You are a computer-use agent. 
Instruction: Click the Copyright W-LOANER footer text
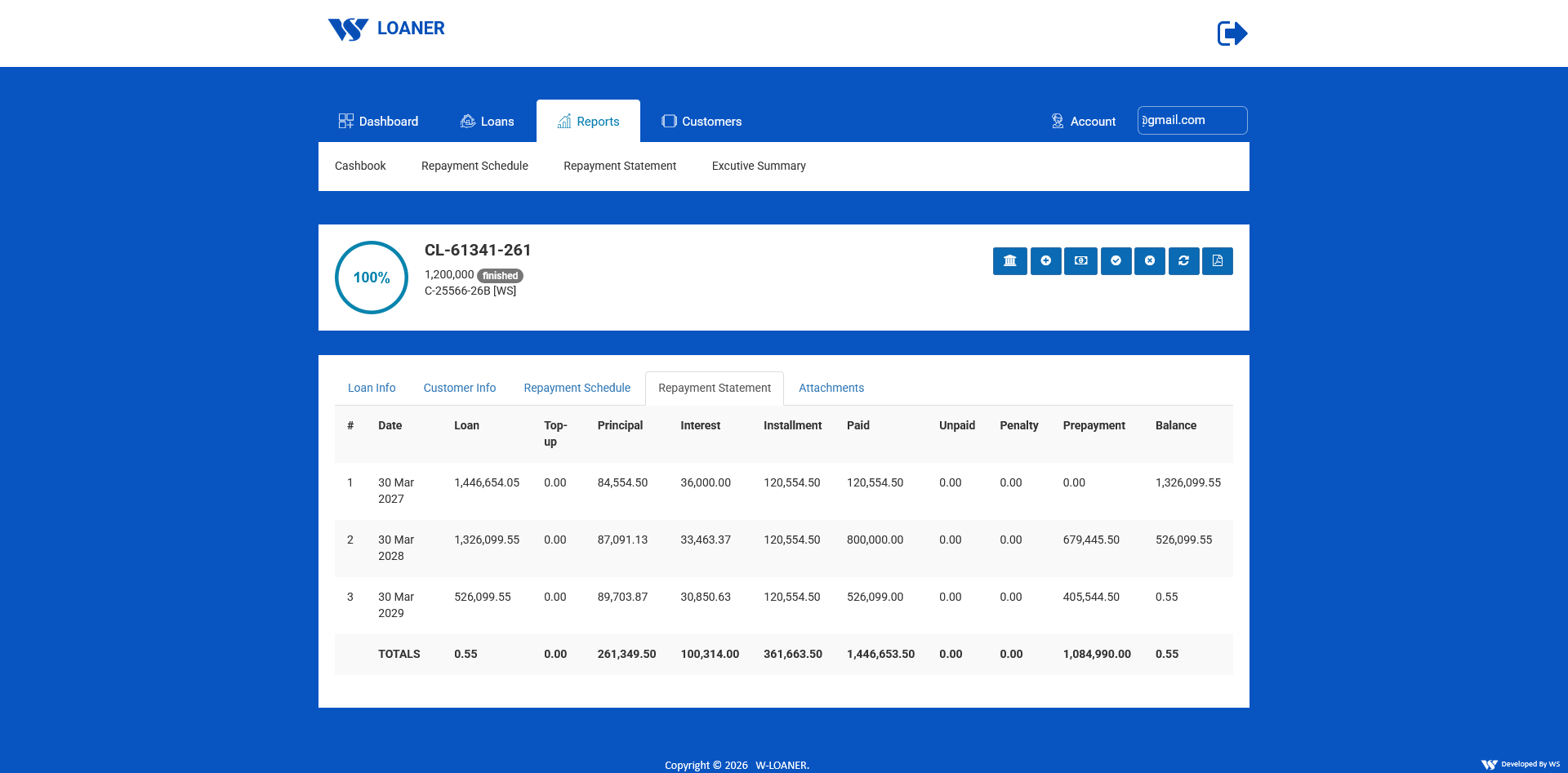[737, 765]
